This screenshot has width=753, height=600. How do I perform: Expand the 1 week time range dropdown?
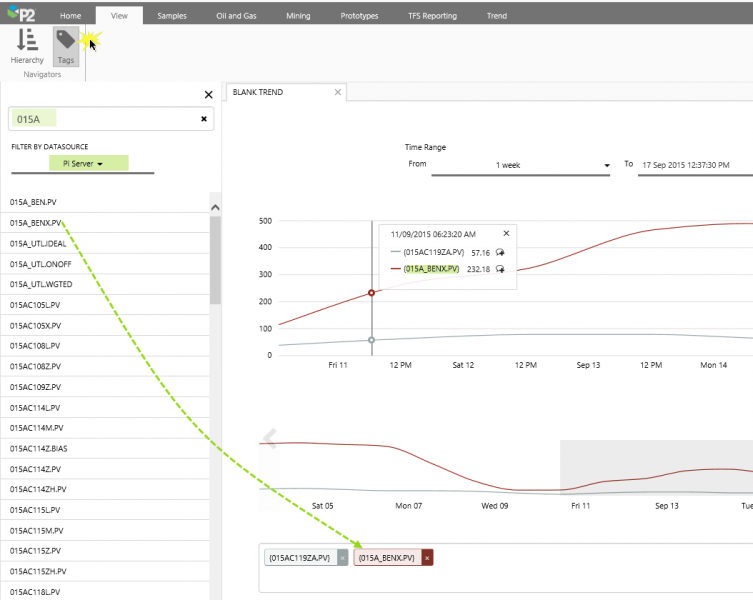(x=520, y=165)
